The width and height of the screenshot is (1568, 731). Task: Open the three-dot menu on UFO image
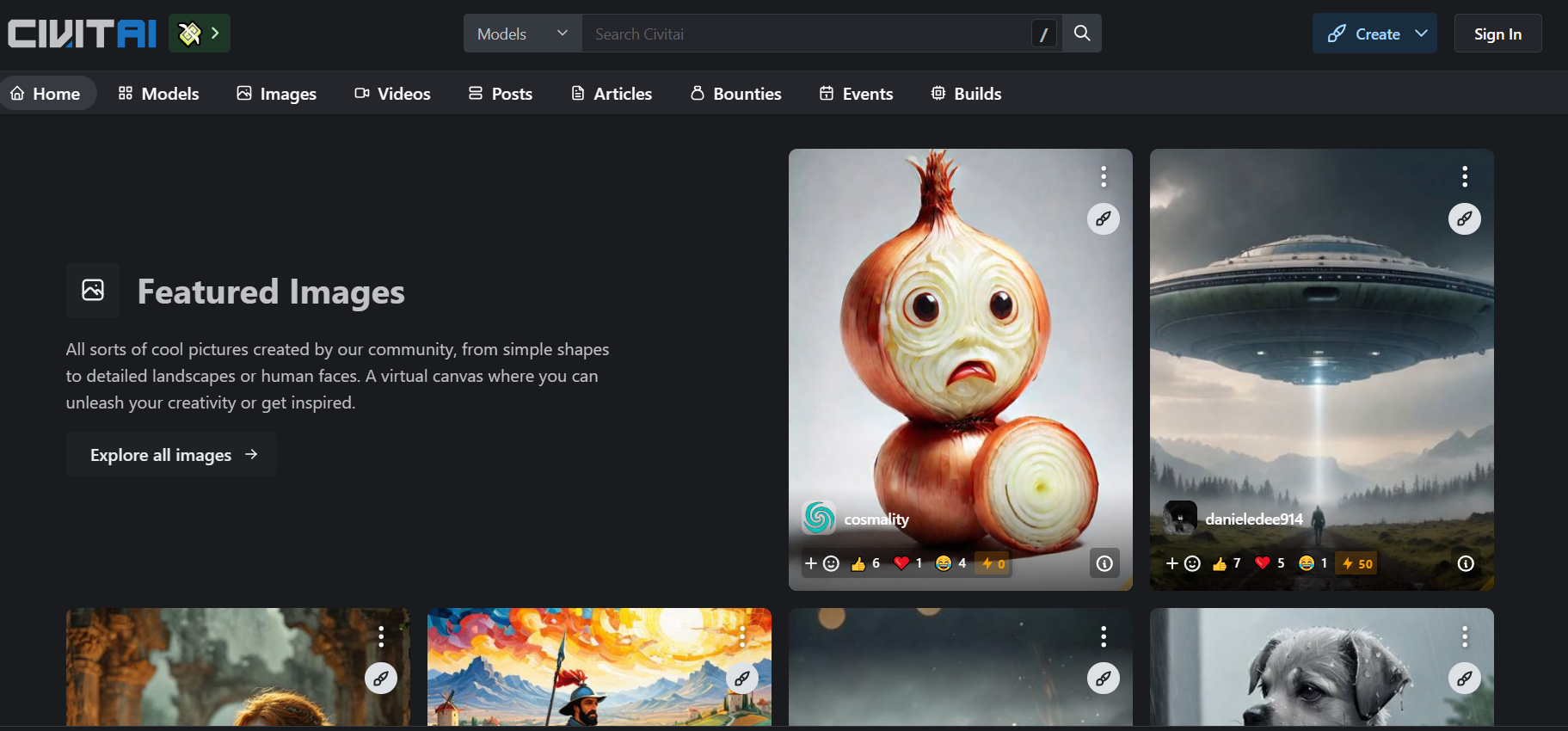[1465, 176]
